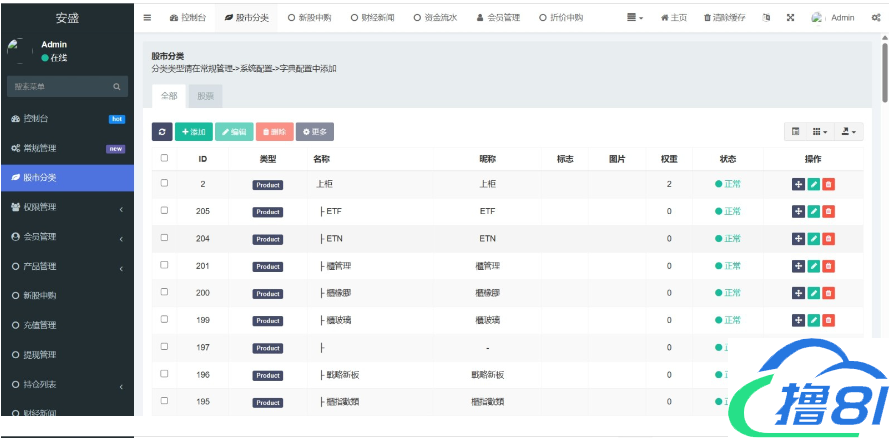Click the drag handle icon for ETF row 205
This screenshot has height=438, width=890.
click(798, 212)
